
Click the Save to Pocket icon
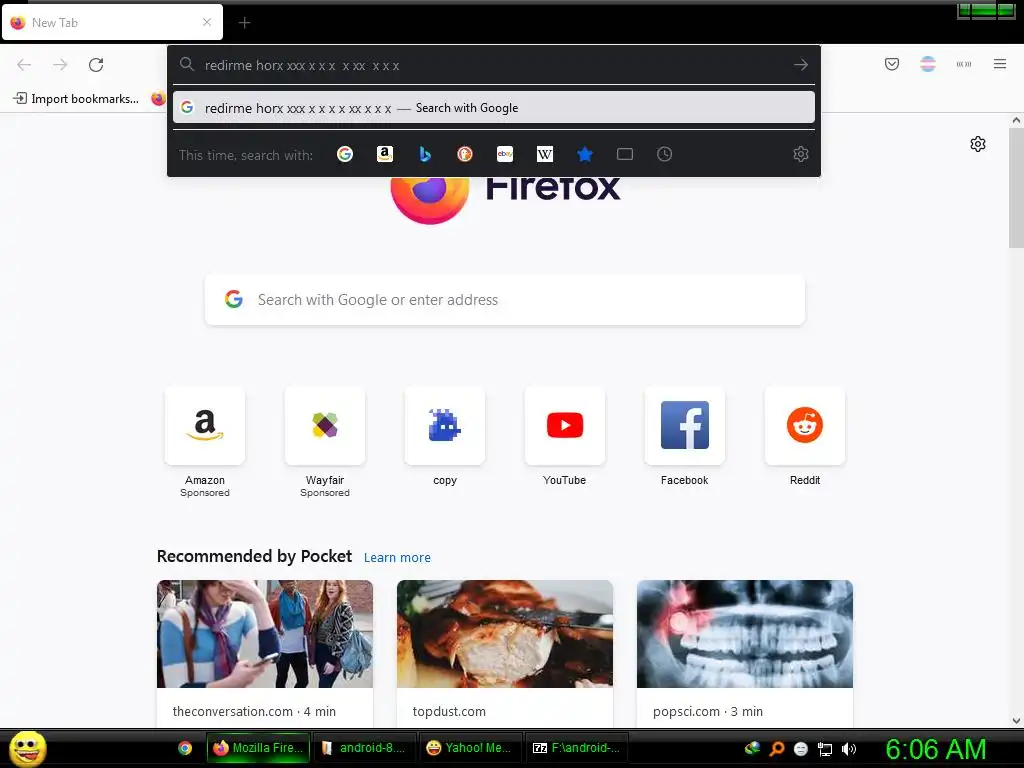tap(891, 64)
